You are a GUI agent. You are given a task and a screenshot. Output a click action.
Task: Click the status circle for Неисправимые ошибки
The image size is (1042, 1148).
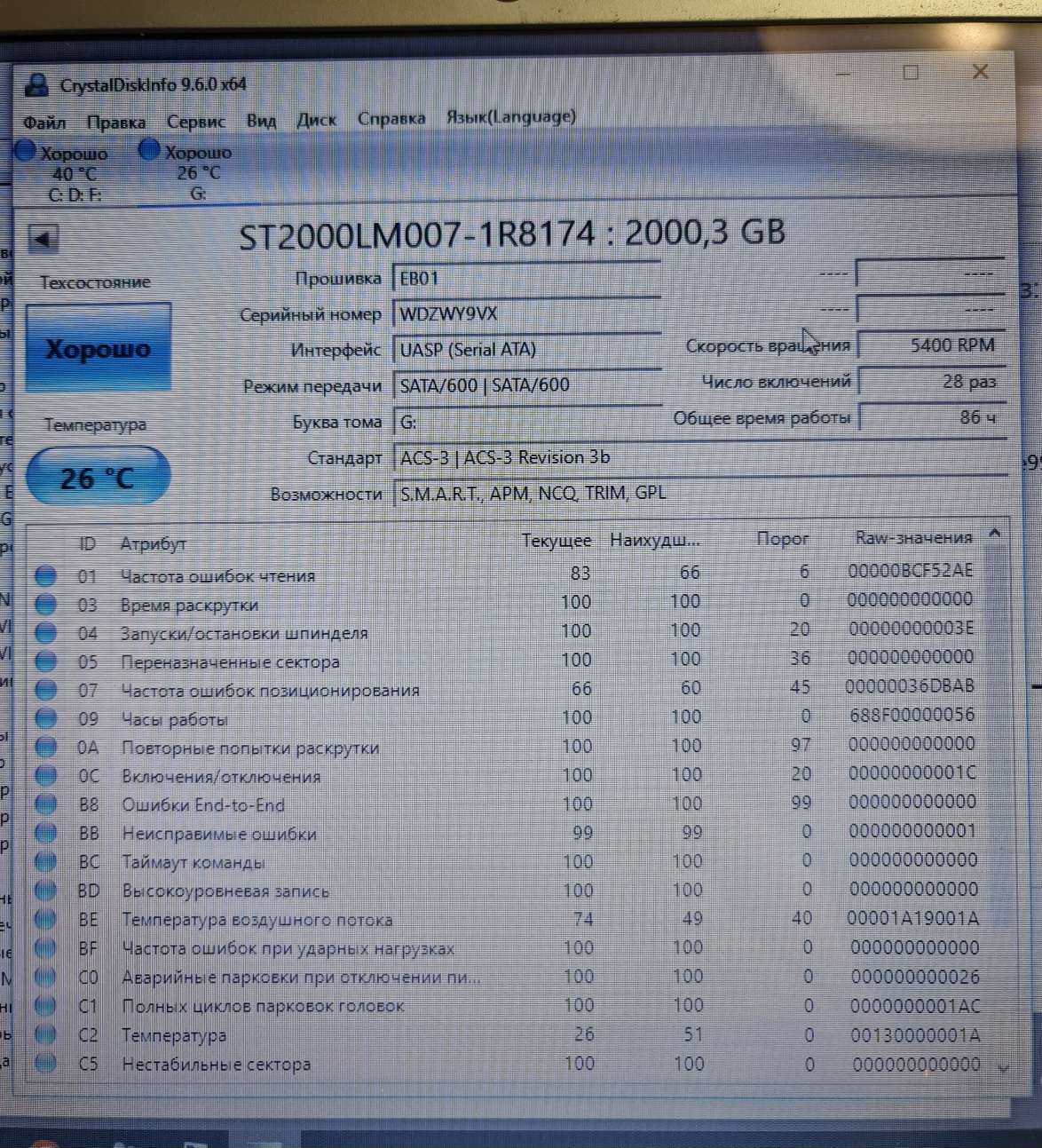(x=45, y=833)
